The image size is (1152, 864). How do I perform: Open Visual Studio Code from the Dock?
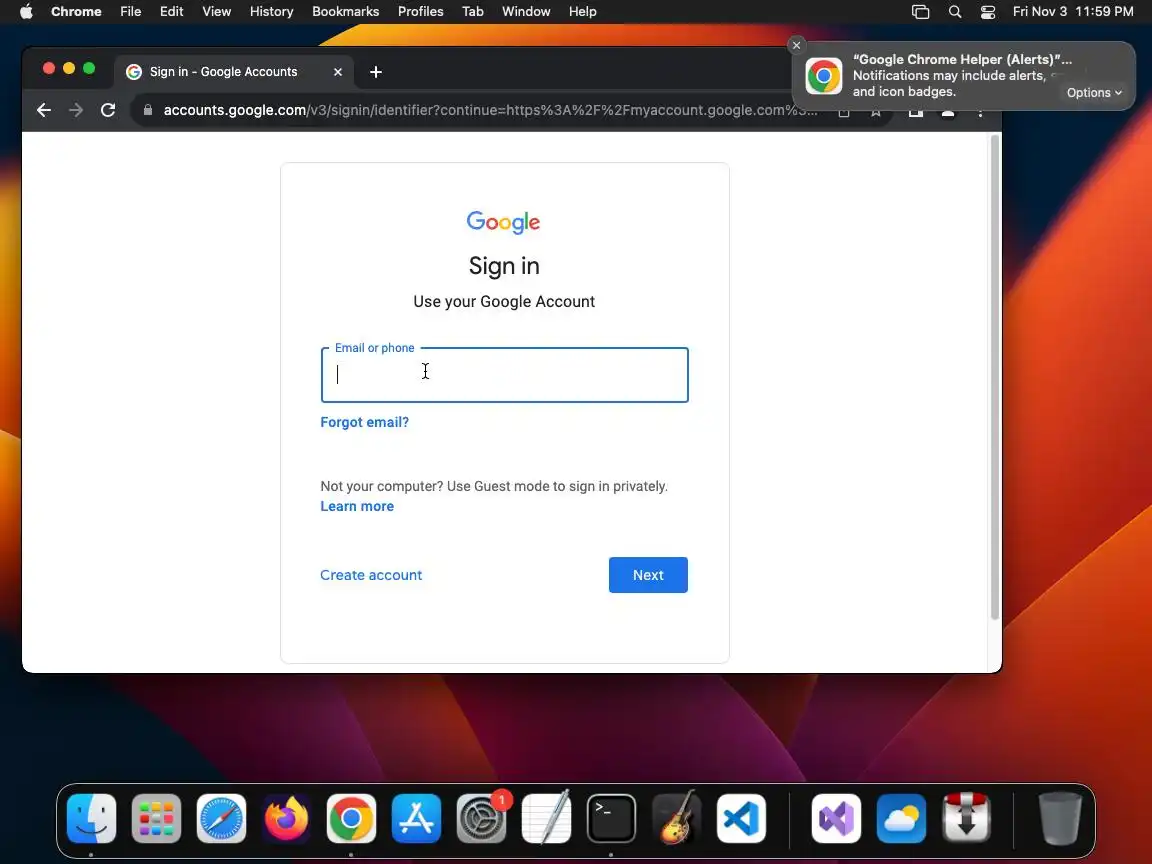[741, 818]
